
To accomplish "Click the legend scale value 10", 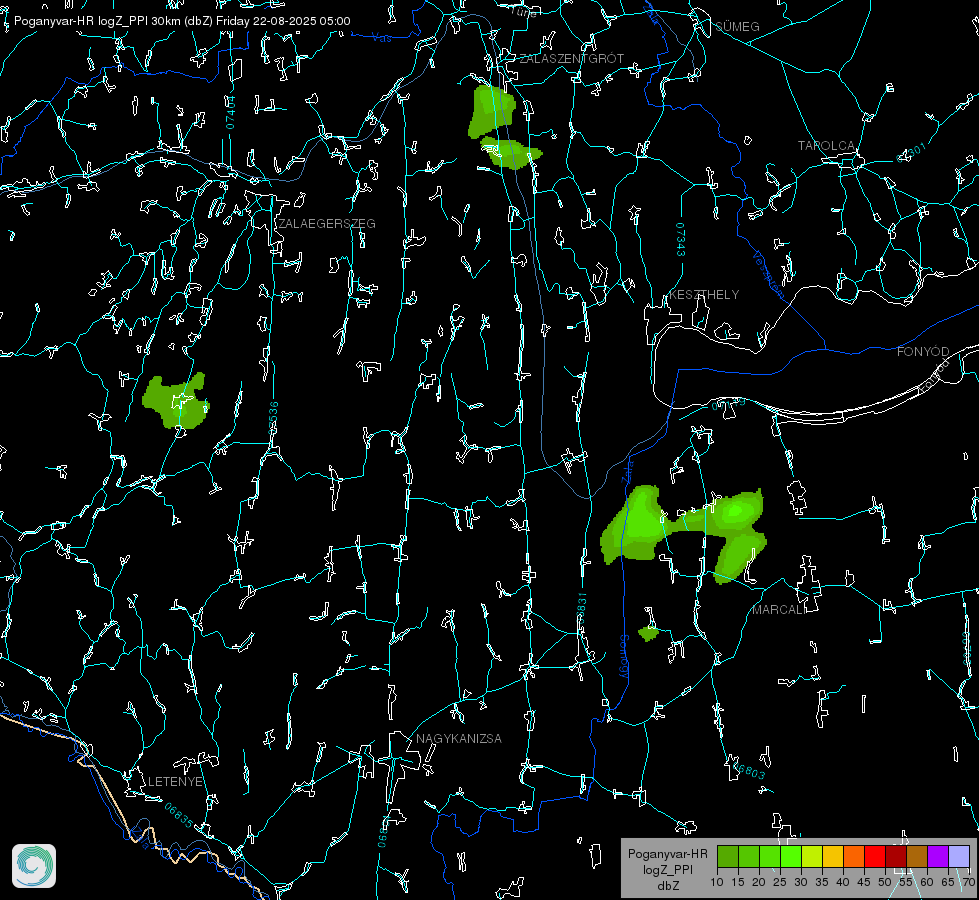I will [x=717, y=883].
